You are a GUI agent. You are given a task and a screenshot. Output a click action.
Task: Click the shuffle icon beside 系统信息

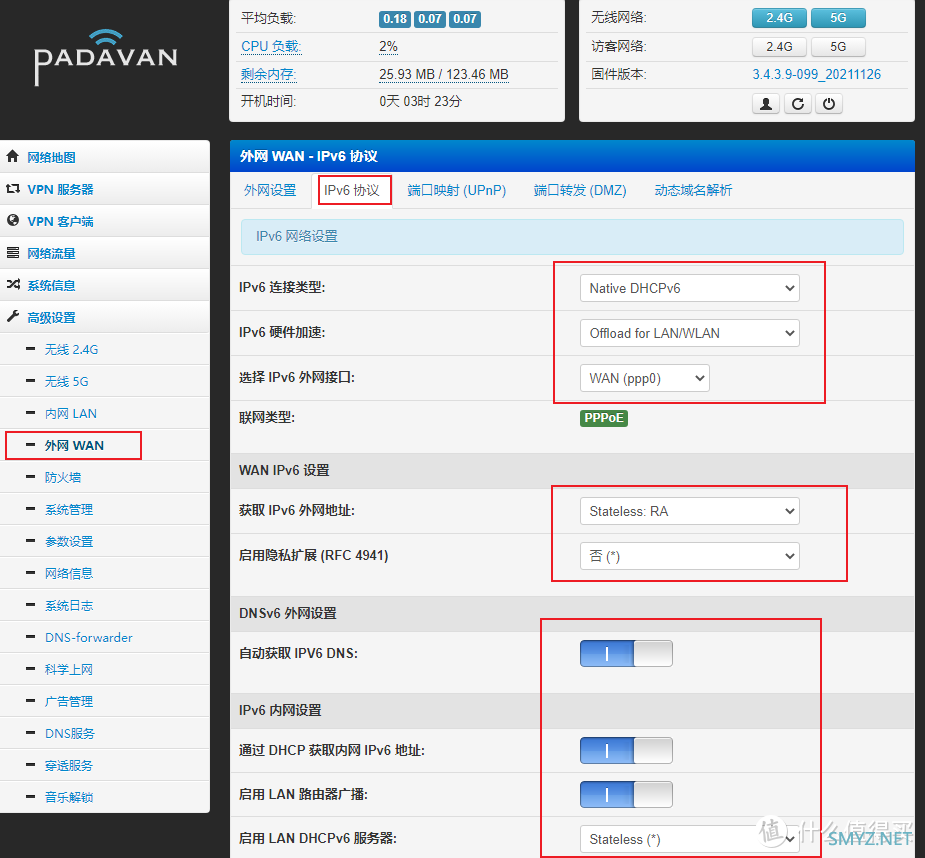[x=12, y=284]
